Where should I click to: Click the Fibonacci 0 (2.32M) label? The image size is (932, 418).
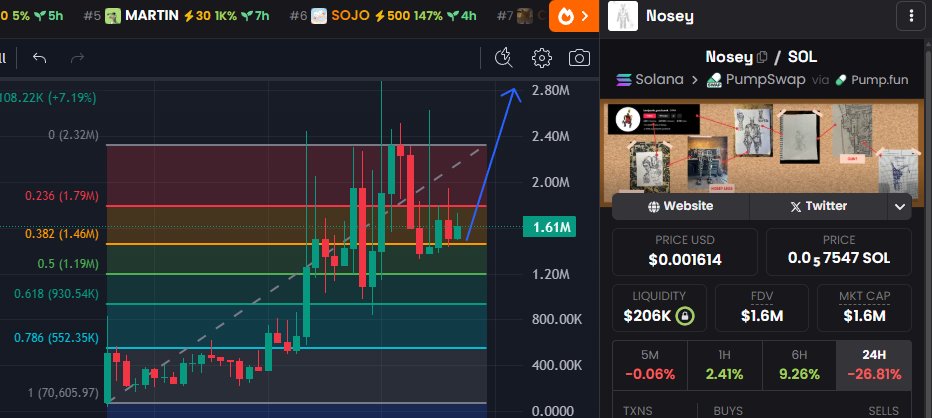[x=74, y=136]
